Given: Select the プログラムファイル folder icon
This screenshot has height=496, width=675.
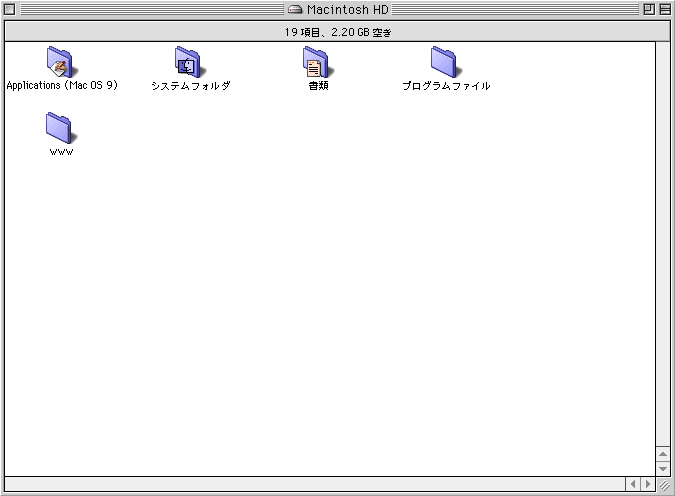Looking at the screenshot, I should click(445, 62).
